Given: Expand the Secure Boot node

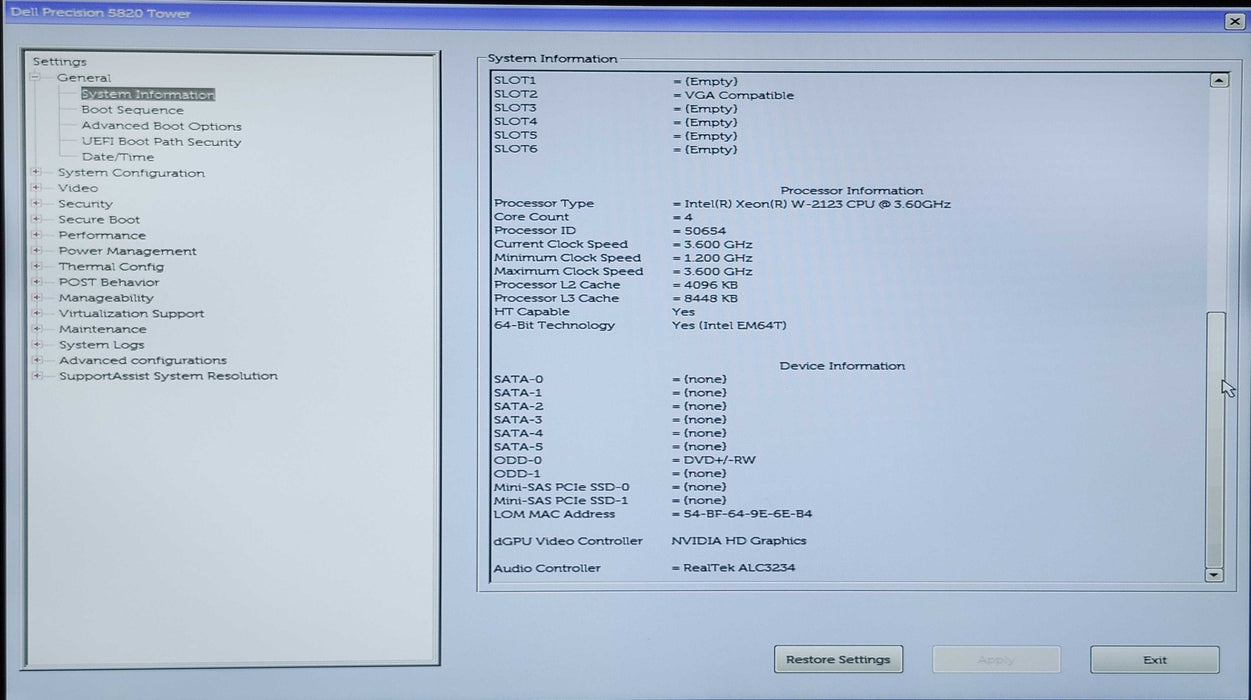Looking at the screenshot, I should 37,220.
